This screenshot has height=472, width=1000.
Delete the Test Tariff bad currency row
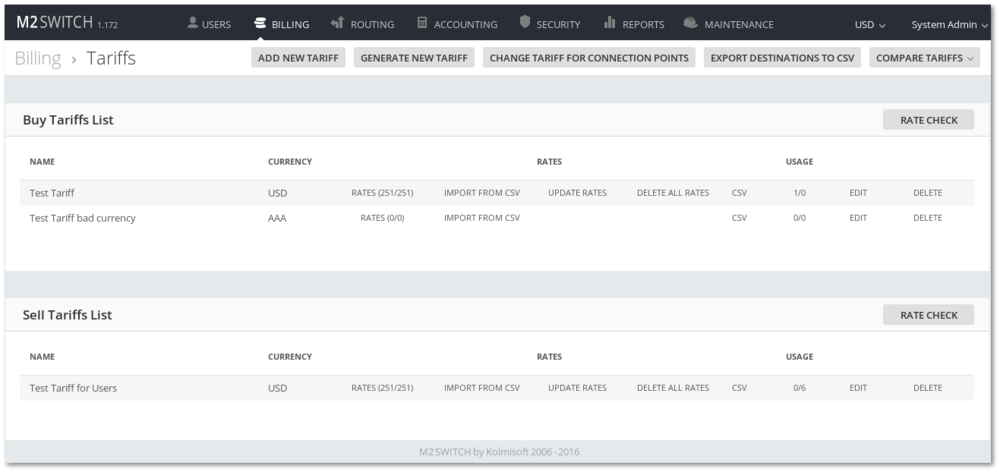coord(927,218)
